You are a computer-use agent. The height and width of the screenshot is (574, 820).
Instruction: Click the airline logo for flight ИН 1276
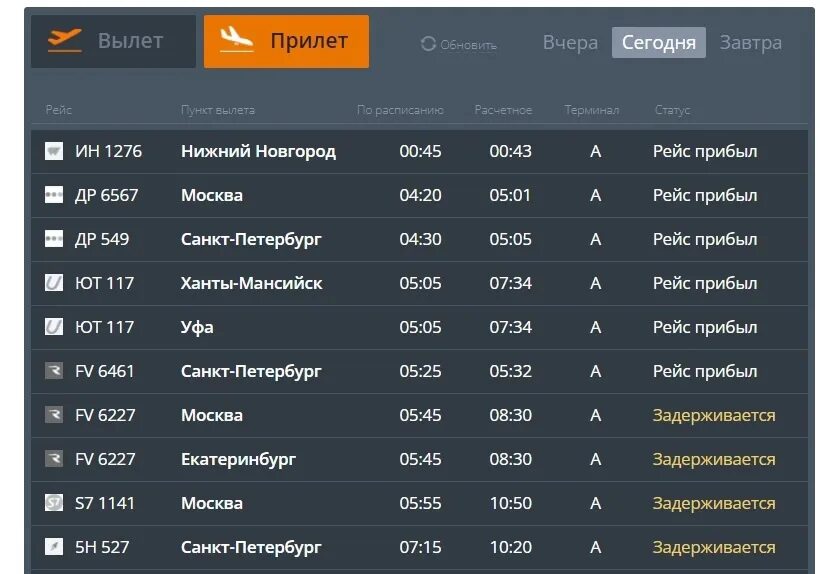coord(54,152)
